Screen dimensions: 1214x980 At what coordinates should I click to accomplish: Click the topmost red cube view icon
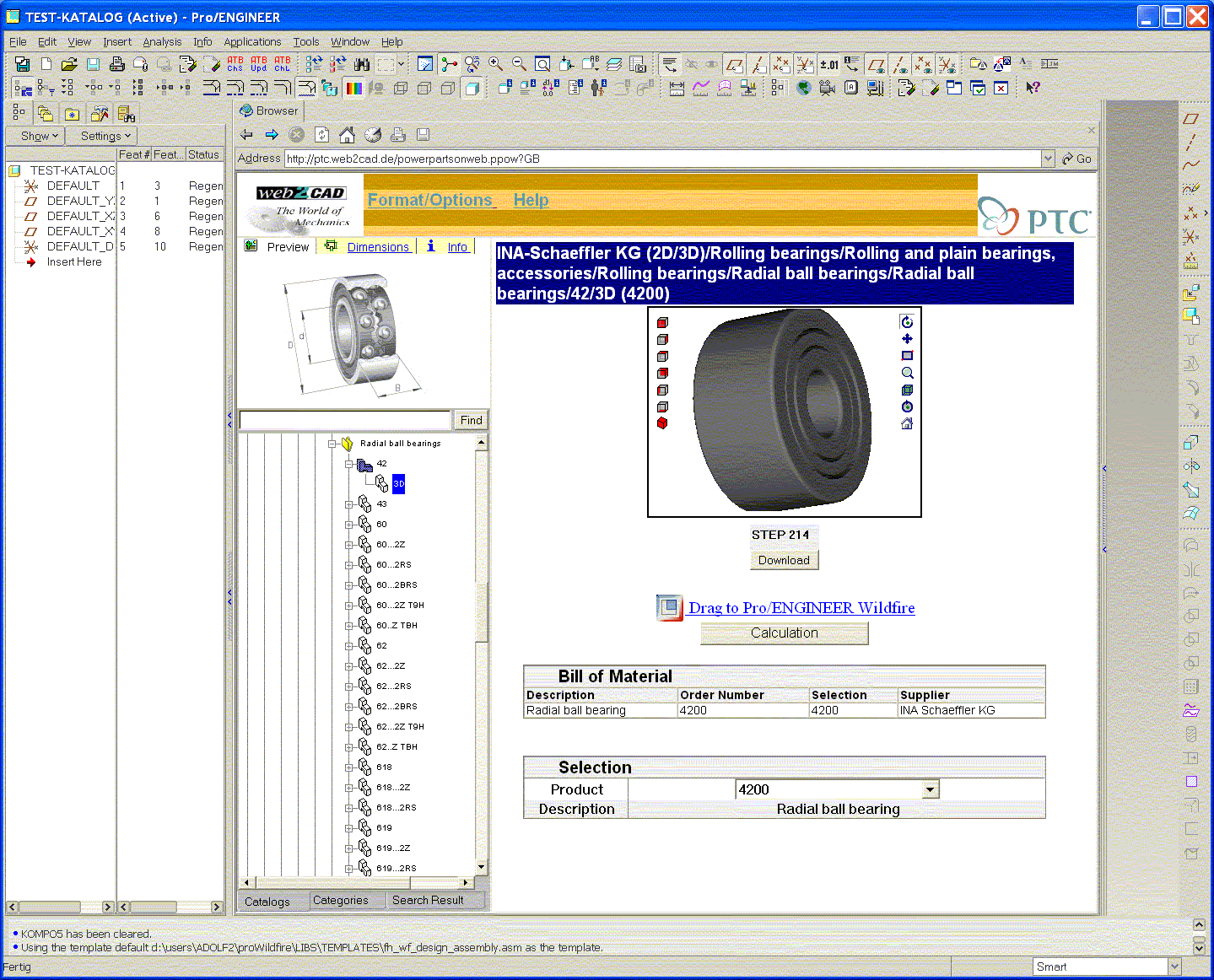[x=662, y=322]
